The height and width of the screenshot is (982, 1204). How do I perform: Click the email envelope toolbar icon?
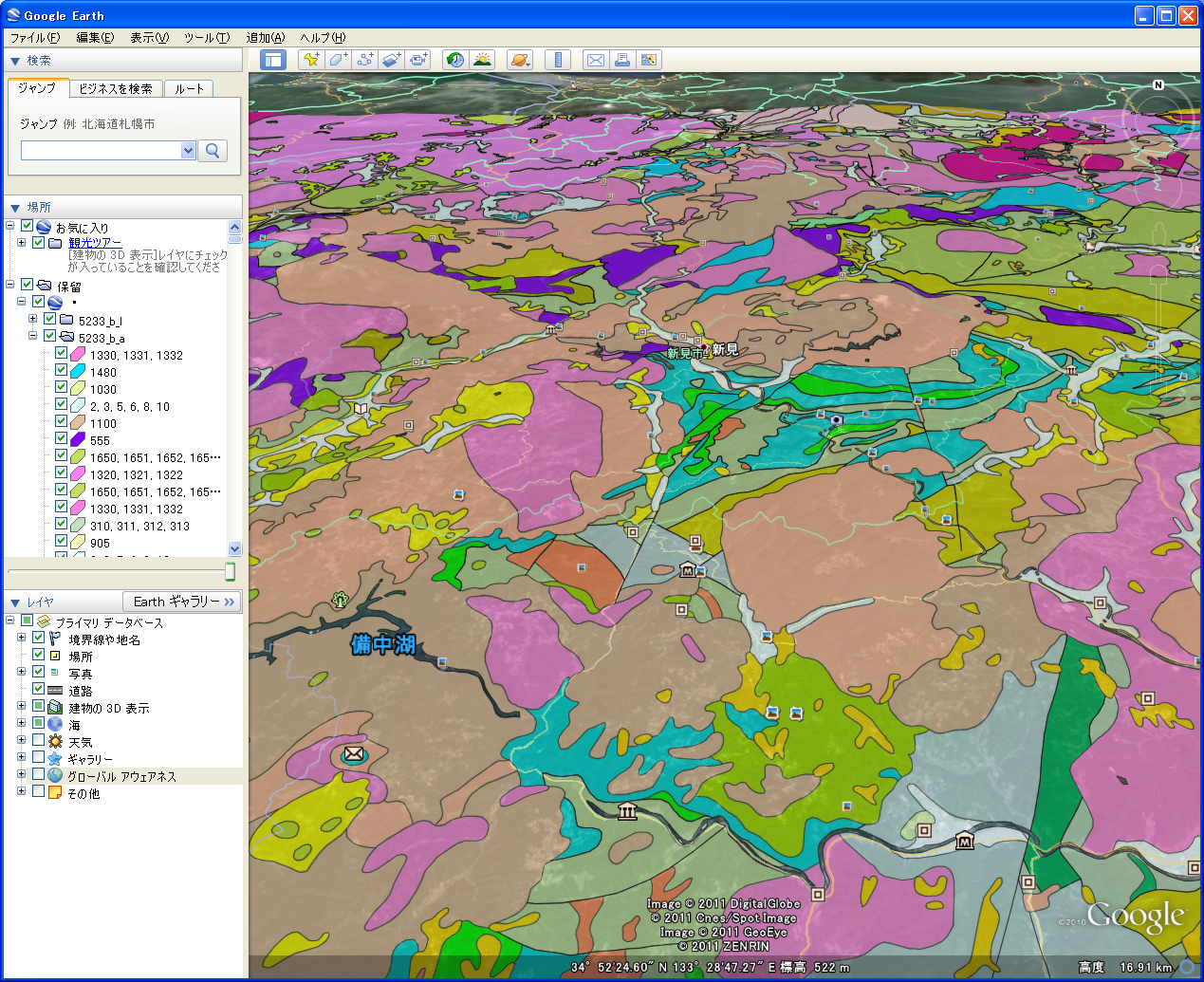(x=595, y=60)
